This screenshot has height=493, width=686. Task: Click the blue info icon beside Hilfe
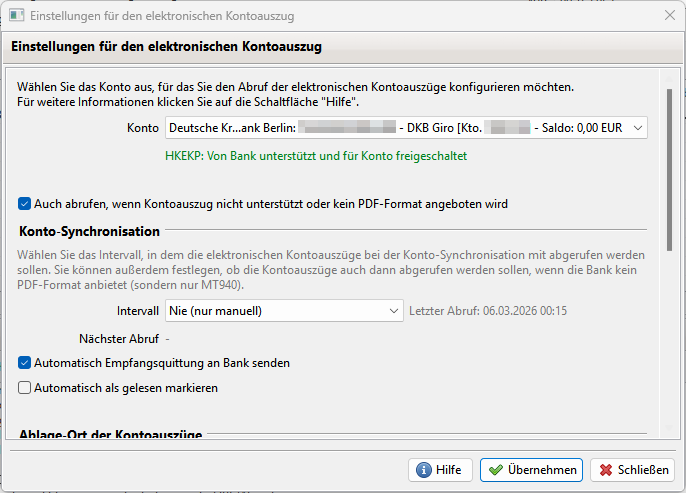(423, 470)
